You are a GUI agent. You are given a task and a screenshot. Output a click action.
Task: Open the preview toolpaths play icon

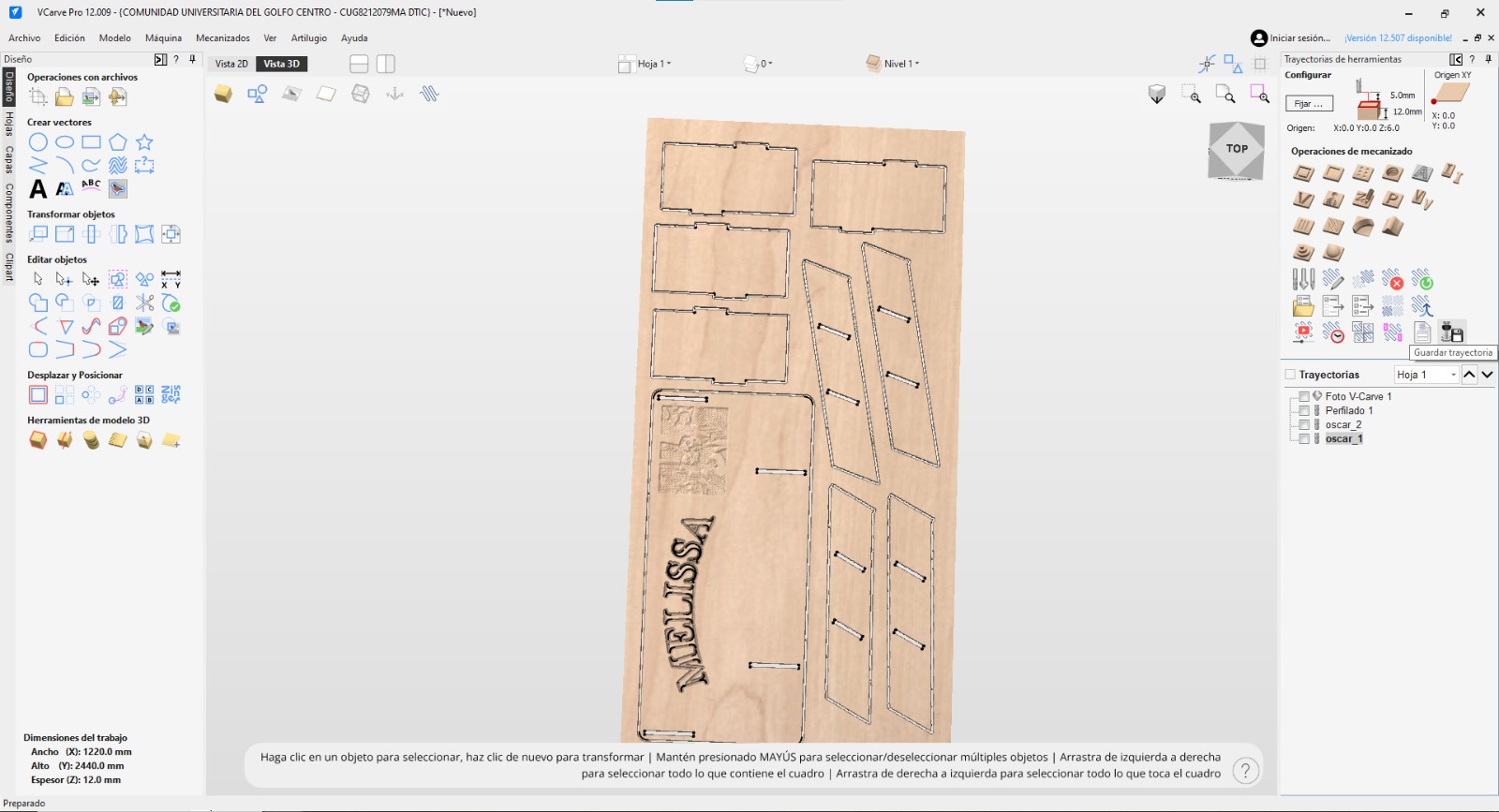[1303, 332]
